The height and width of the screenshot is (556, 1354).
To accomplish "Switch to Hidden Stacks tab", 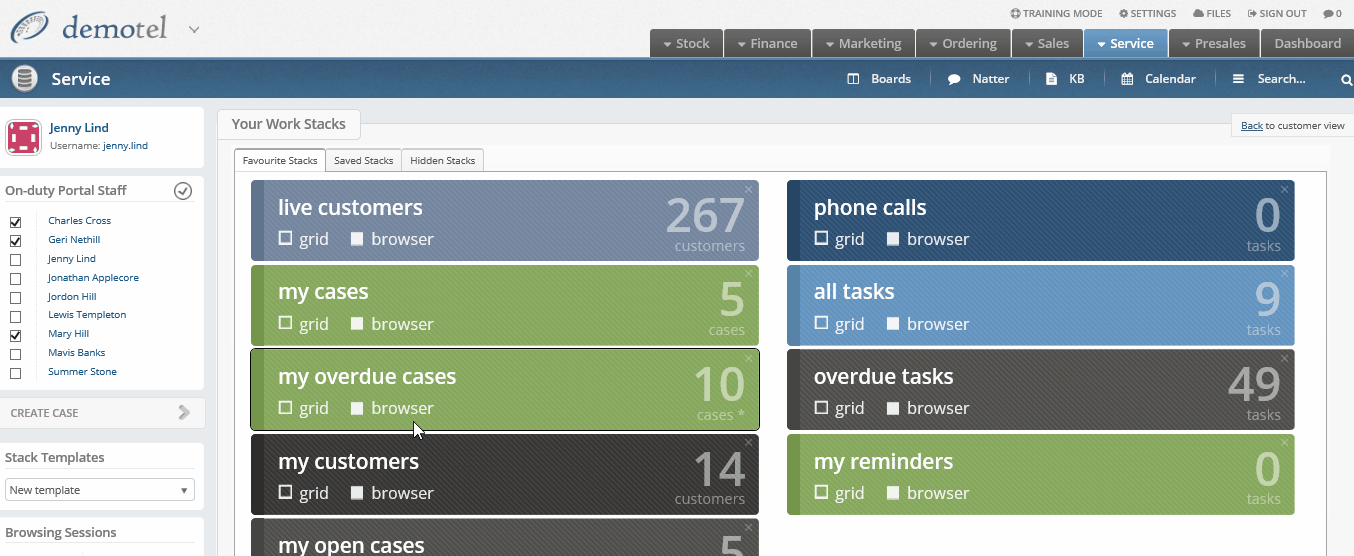I will pyautogui.click(x=443, y=160).
